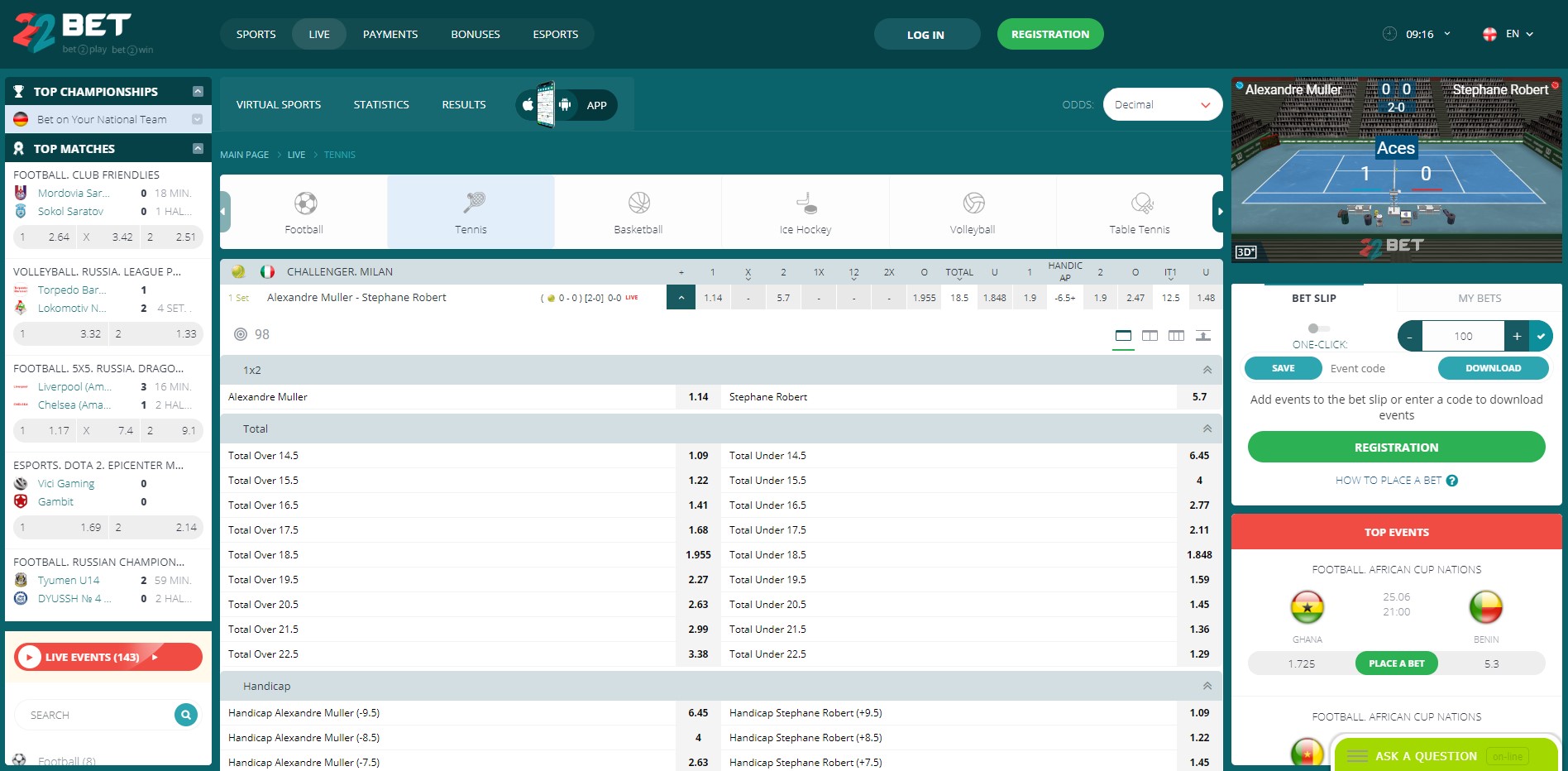Increase stake with the plus button

[1517, 336]
